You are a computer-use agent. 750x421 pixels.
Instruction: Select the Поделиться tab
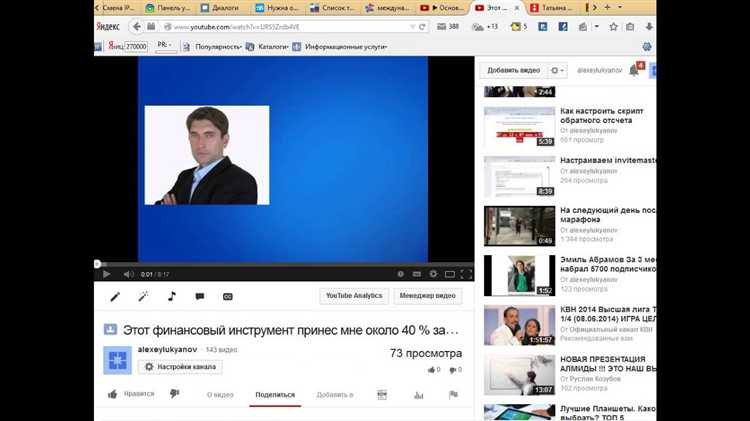(x=275, y=395)
